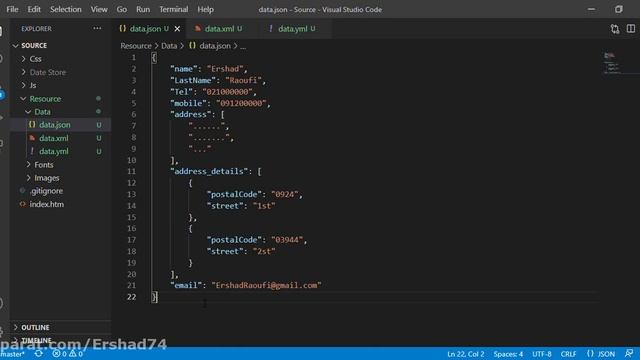Click the feedback icon in status bar
Image resolution: width=640 pixels, height=360 pixels.
coord(629,353)
